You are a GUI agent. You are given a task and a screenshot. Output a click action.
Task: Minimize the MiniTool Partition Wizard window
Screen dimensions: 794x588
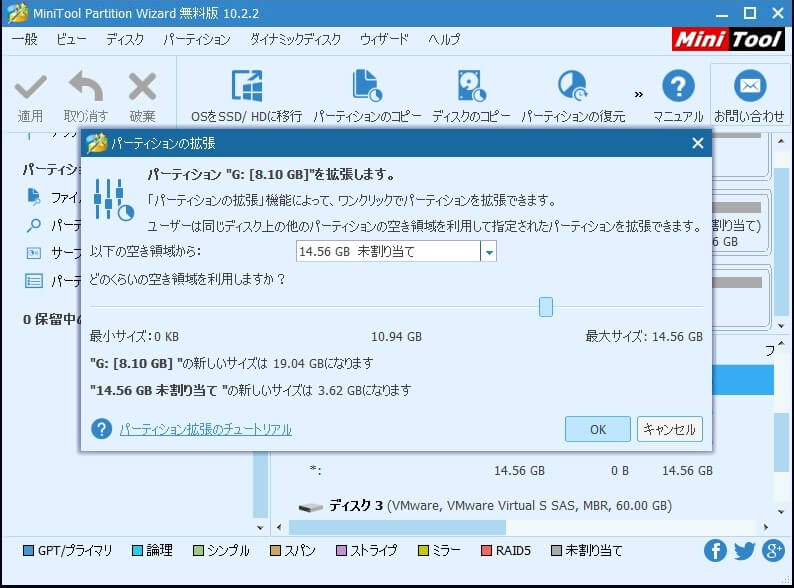click(722, 14)
